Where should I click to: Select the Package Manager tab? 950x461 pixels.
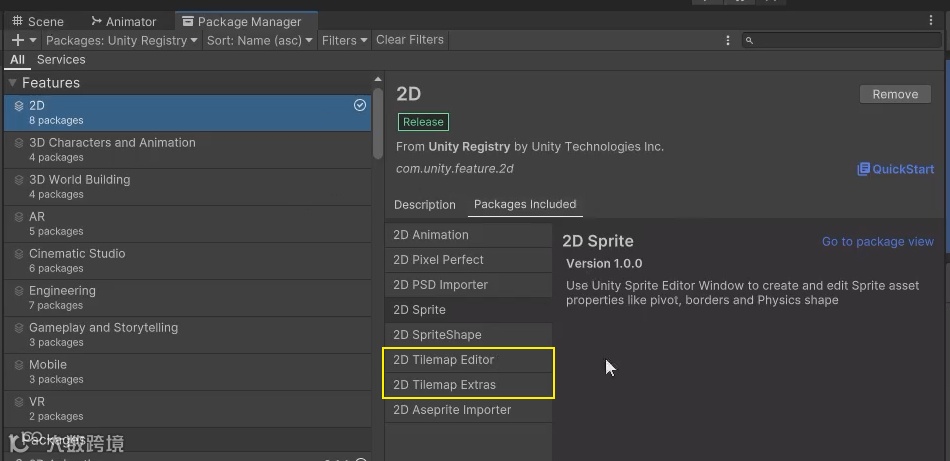click(x=246, y=21)
